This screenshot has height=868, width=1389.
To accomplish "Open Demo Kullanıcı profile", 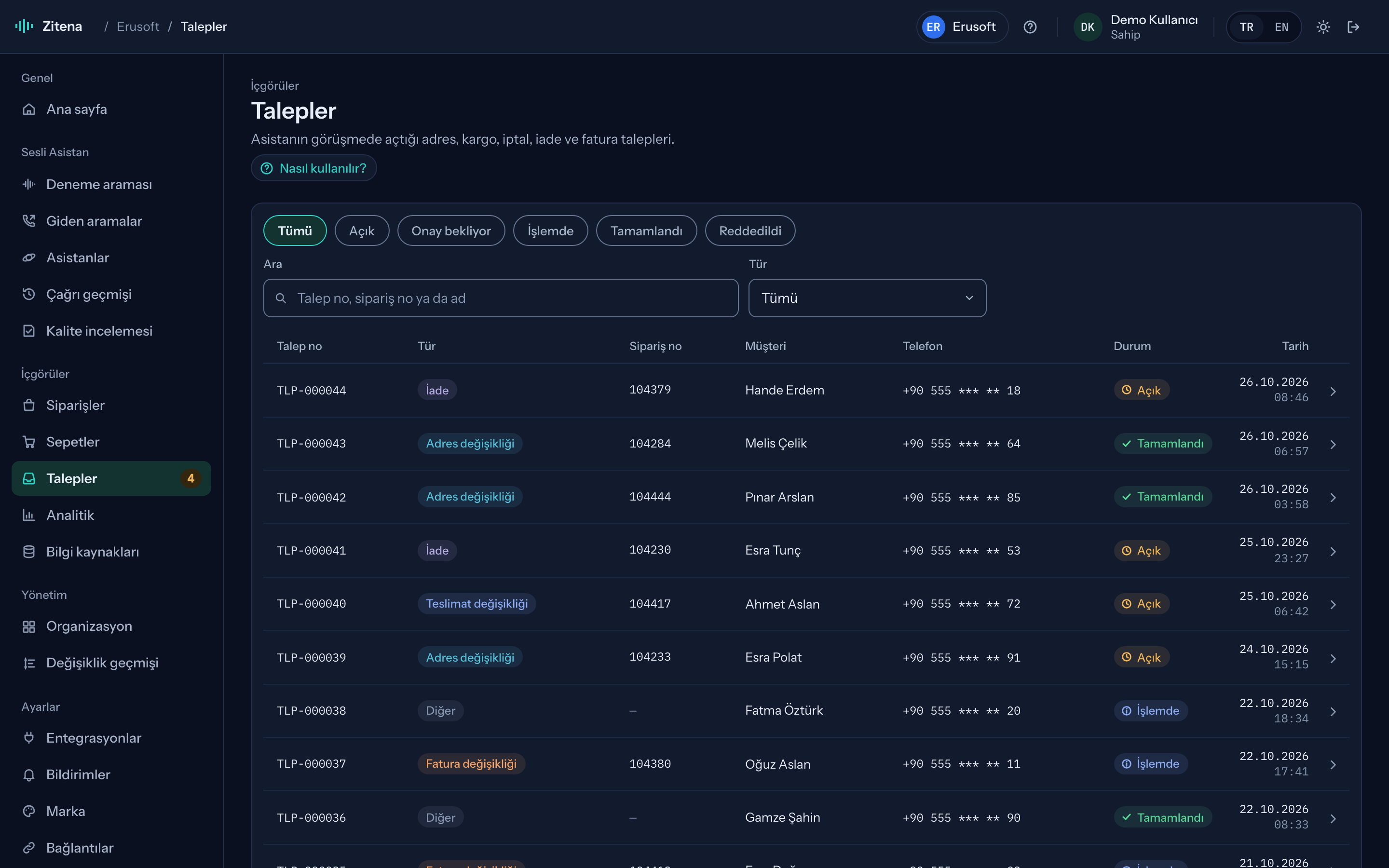I will coord(1136,27).
